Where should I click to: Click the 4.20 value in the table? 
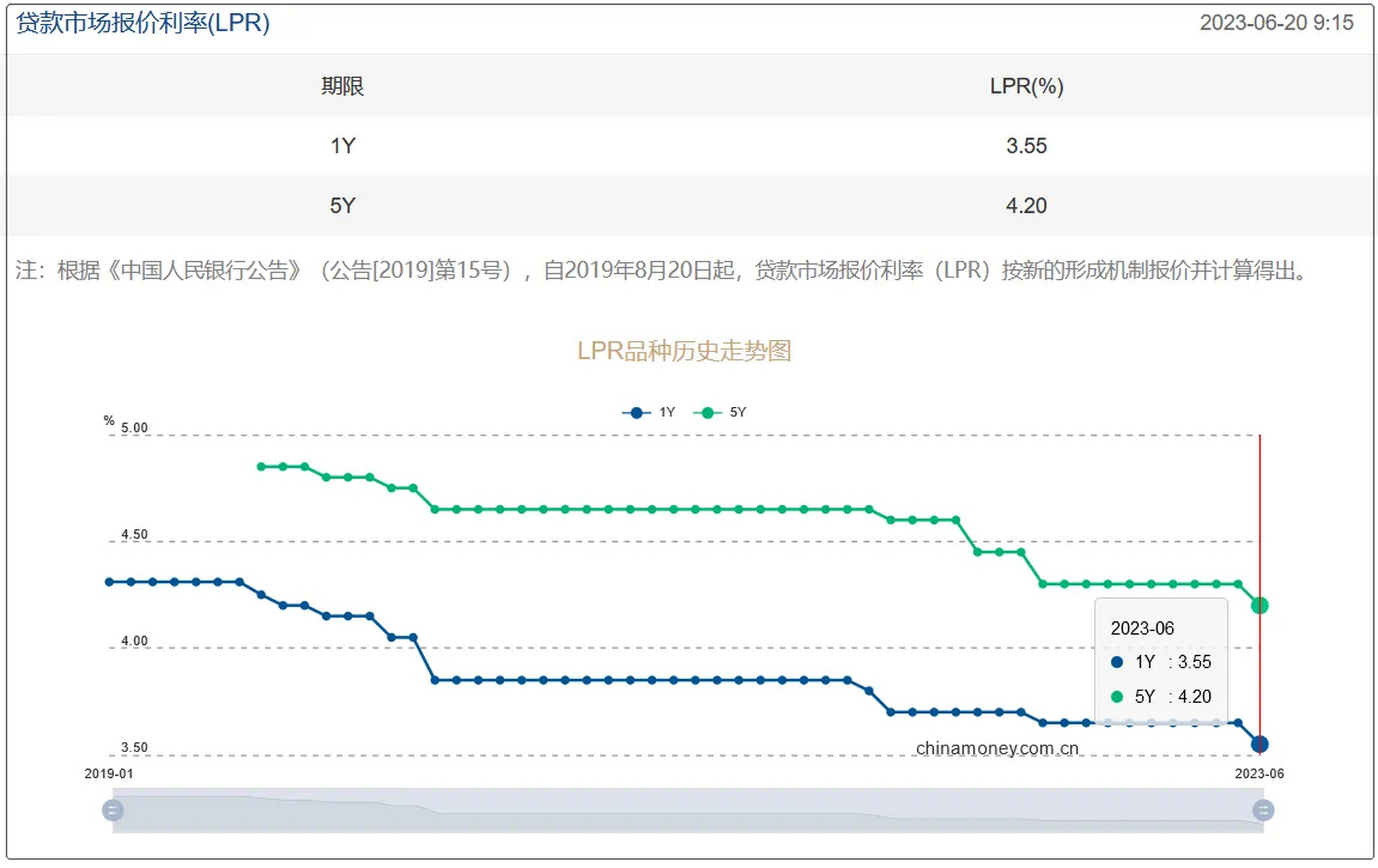pos(1026,205)
